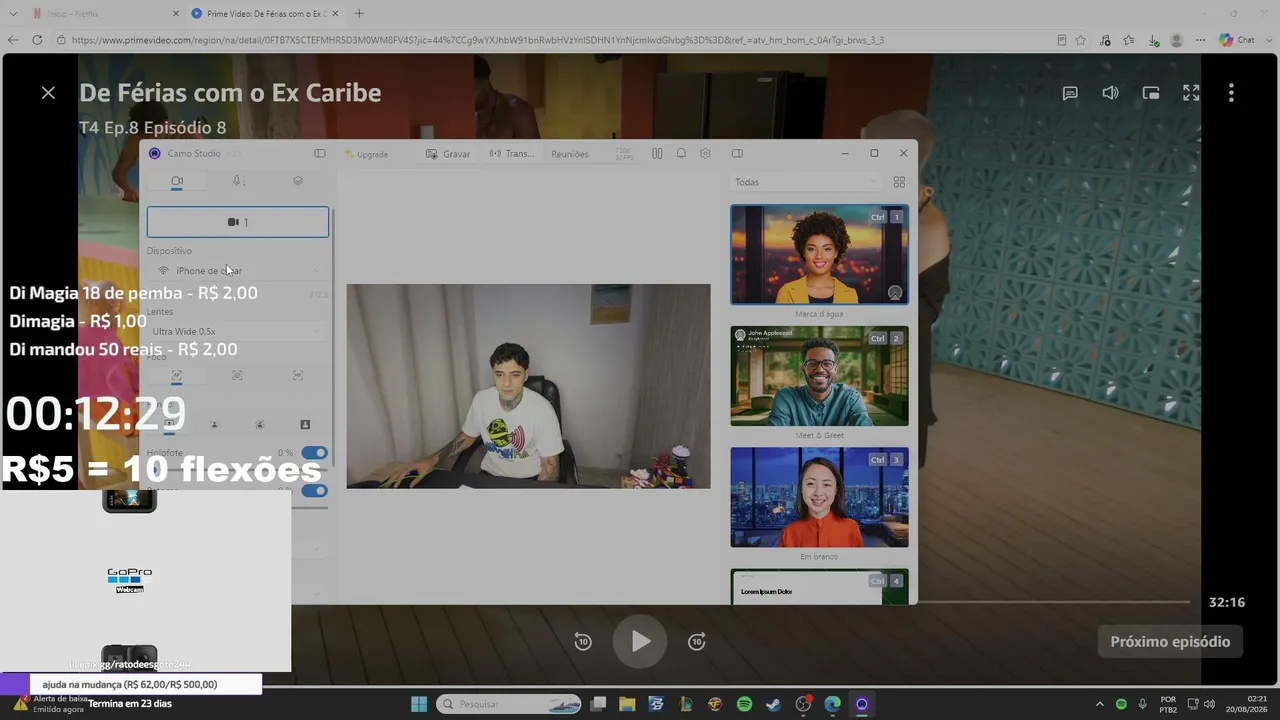Click the Trans... streaming button

(x=512, y=154)
